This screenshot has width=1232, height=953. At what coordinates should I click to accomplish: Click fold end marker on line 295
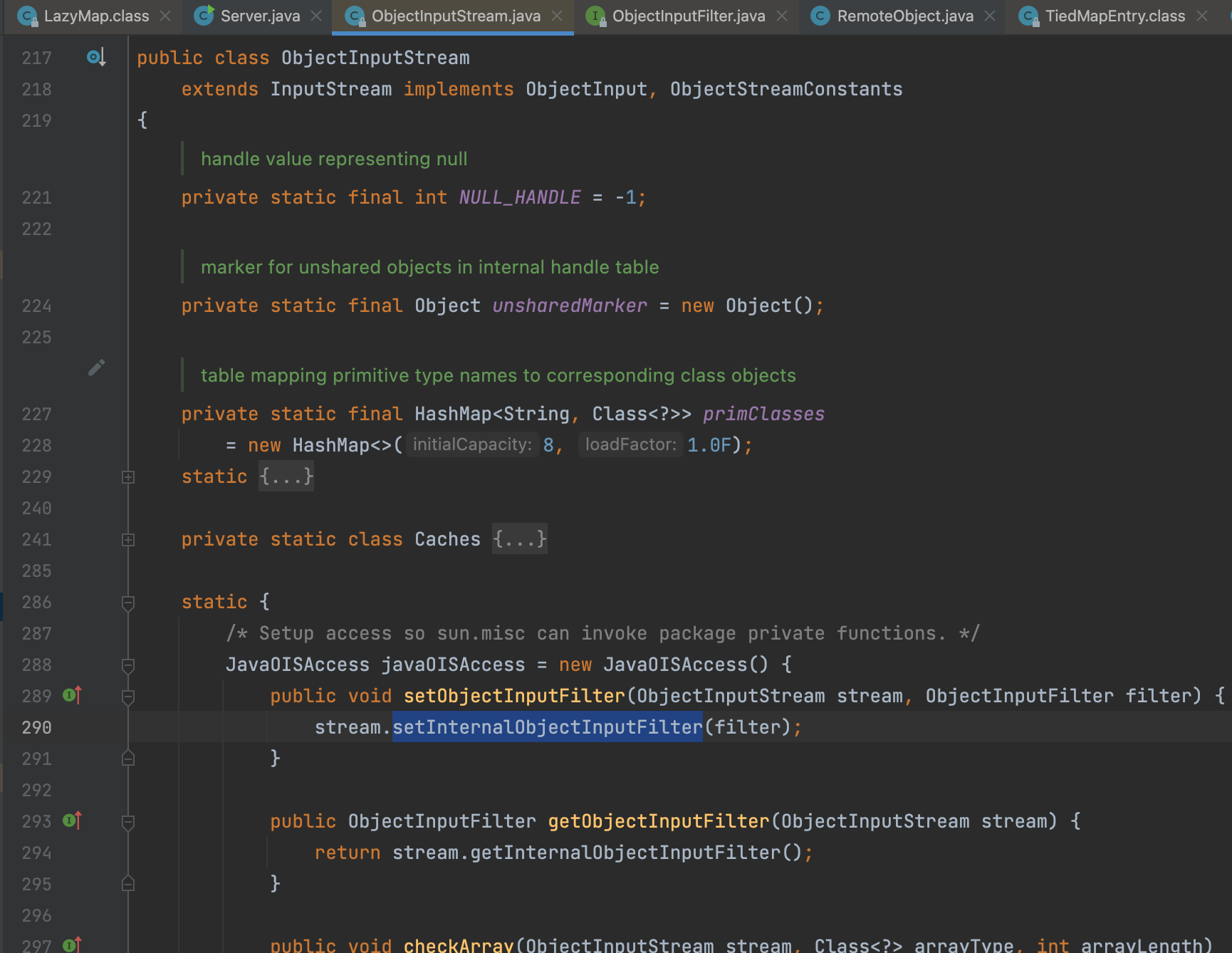pyautogui.click(x=128, y=883)
